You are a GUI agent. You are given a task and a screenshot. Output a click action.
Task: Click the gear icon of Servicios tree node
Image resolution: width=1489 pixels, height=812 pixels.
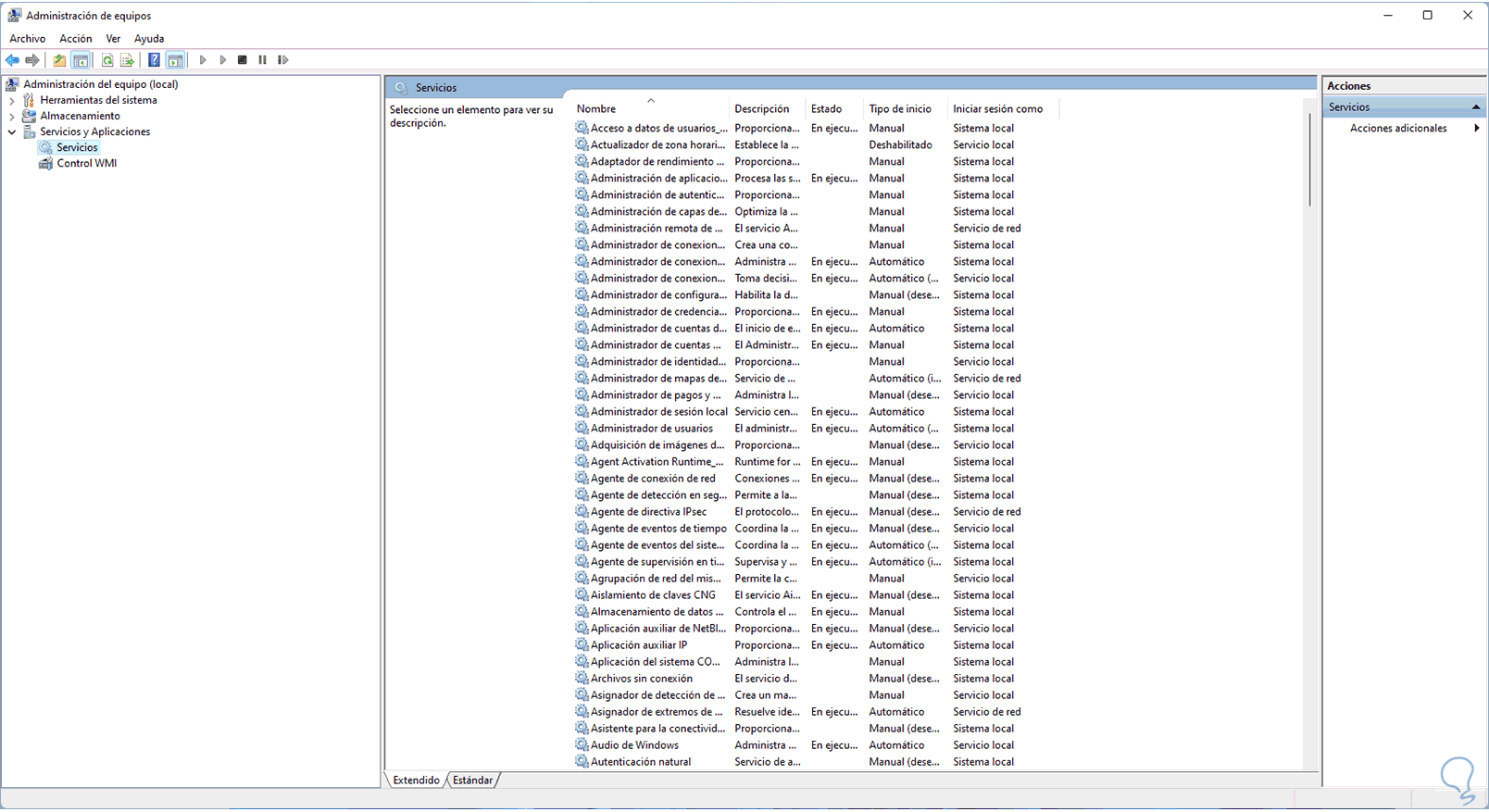click(x=45, y=147)
